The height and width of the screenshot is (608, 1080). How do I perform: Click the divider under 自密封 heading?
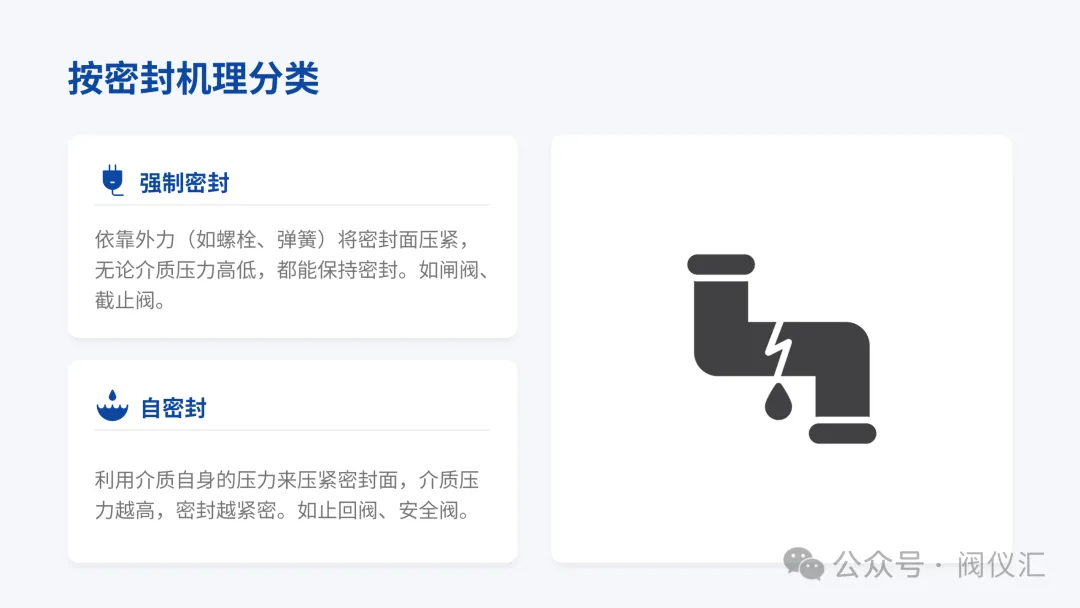tap(292, 430)
